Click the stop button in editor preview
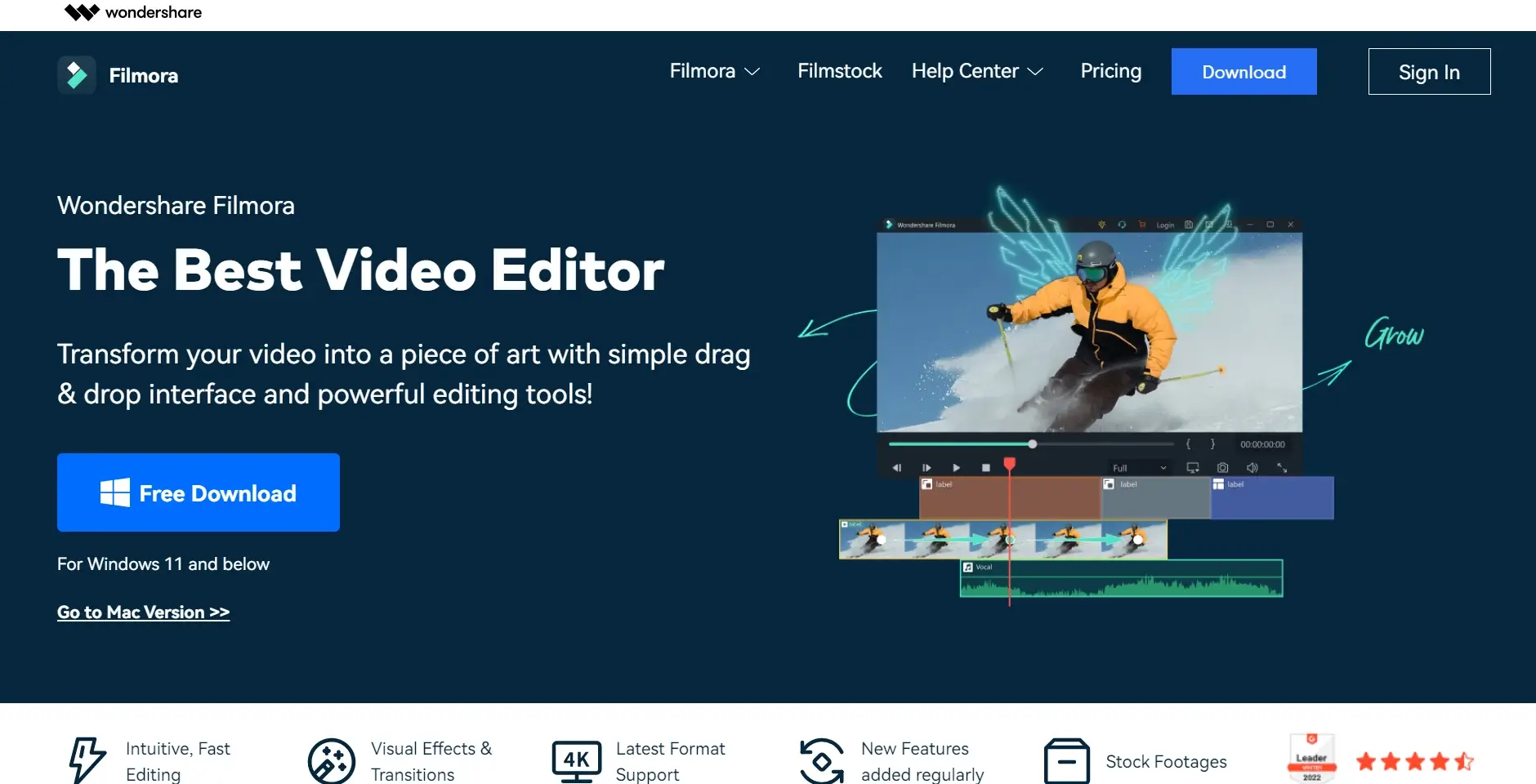This screenshot has height=784, width=1536. point(985,468)
